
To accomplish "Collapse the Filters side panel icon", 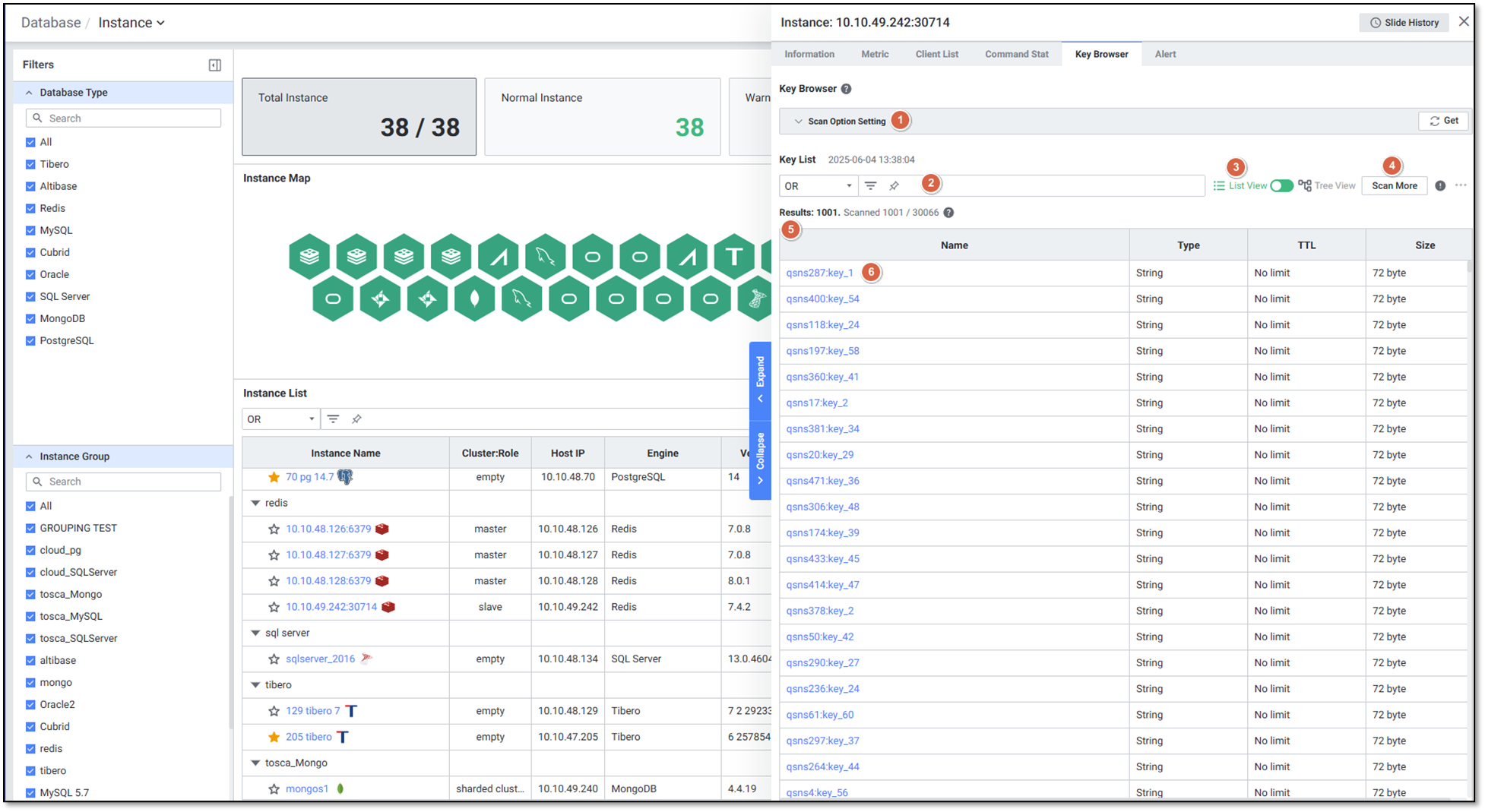I will pyautogui.click(x=215, y=65).
